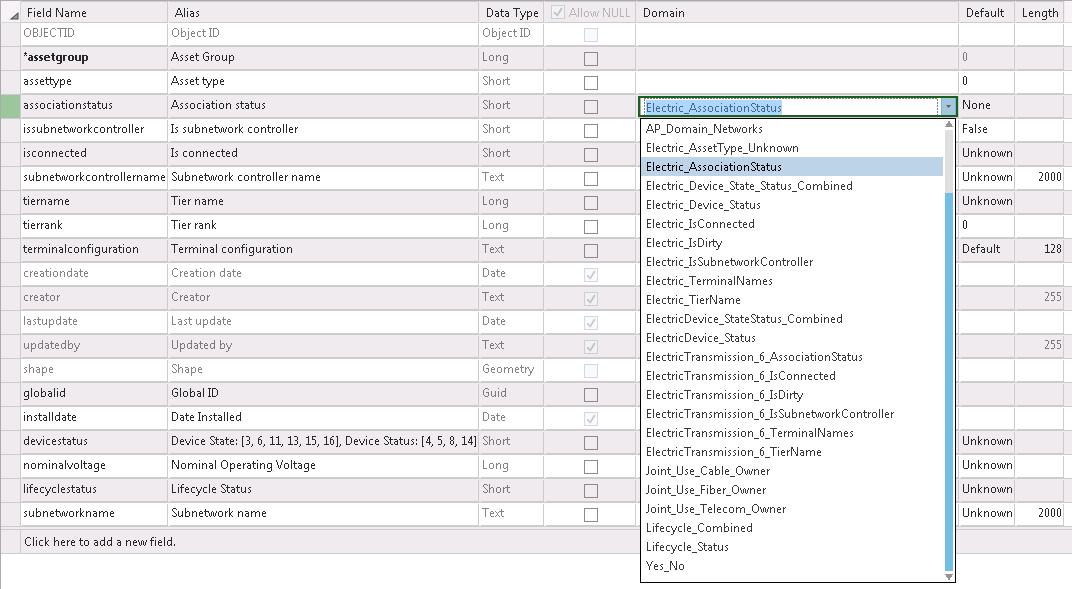Screen dimensions: 1072x589
Task: Sort by Field Name column header
Action: pyautogui.click(x=94, y=12)
